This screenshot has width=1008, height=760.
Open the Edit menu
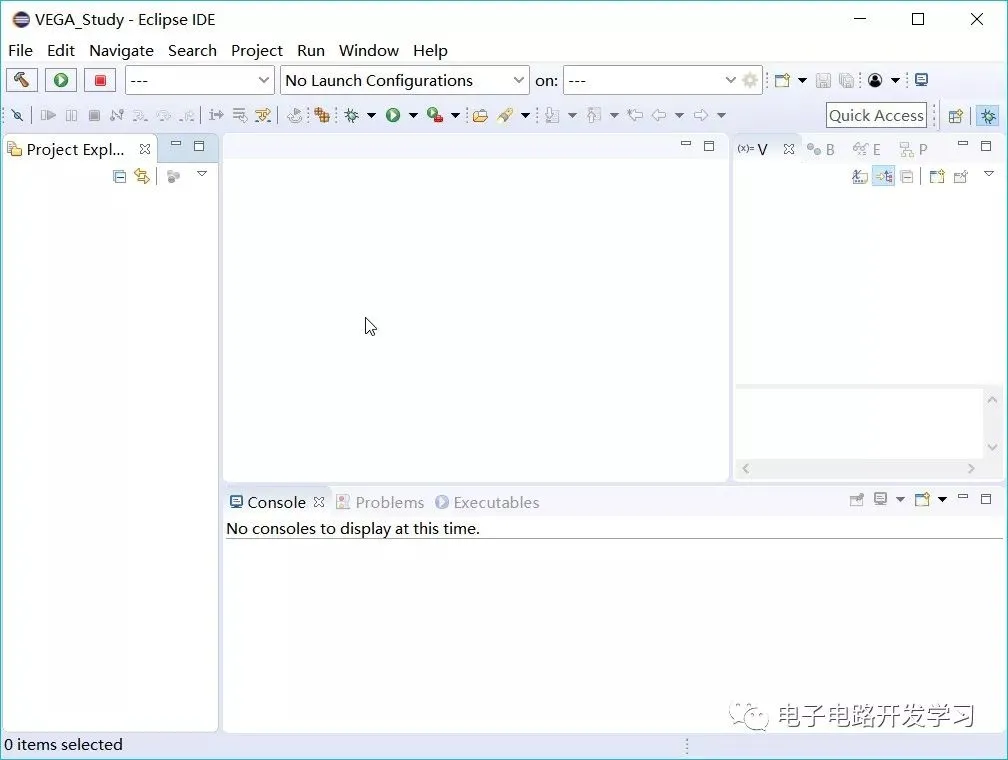61,51
